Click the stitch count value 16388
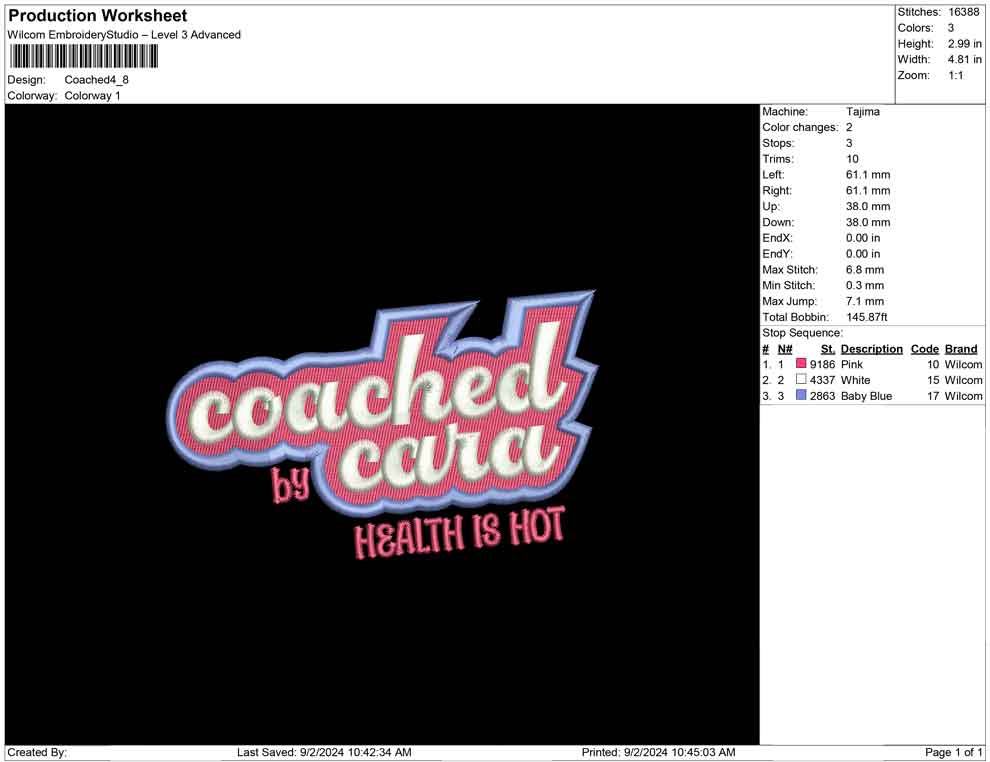The image size is (990, 762). click(964, 12)
